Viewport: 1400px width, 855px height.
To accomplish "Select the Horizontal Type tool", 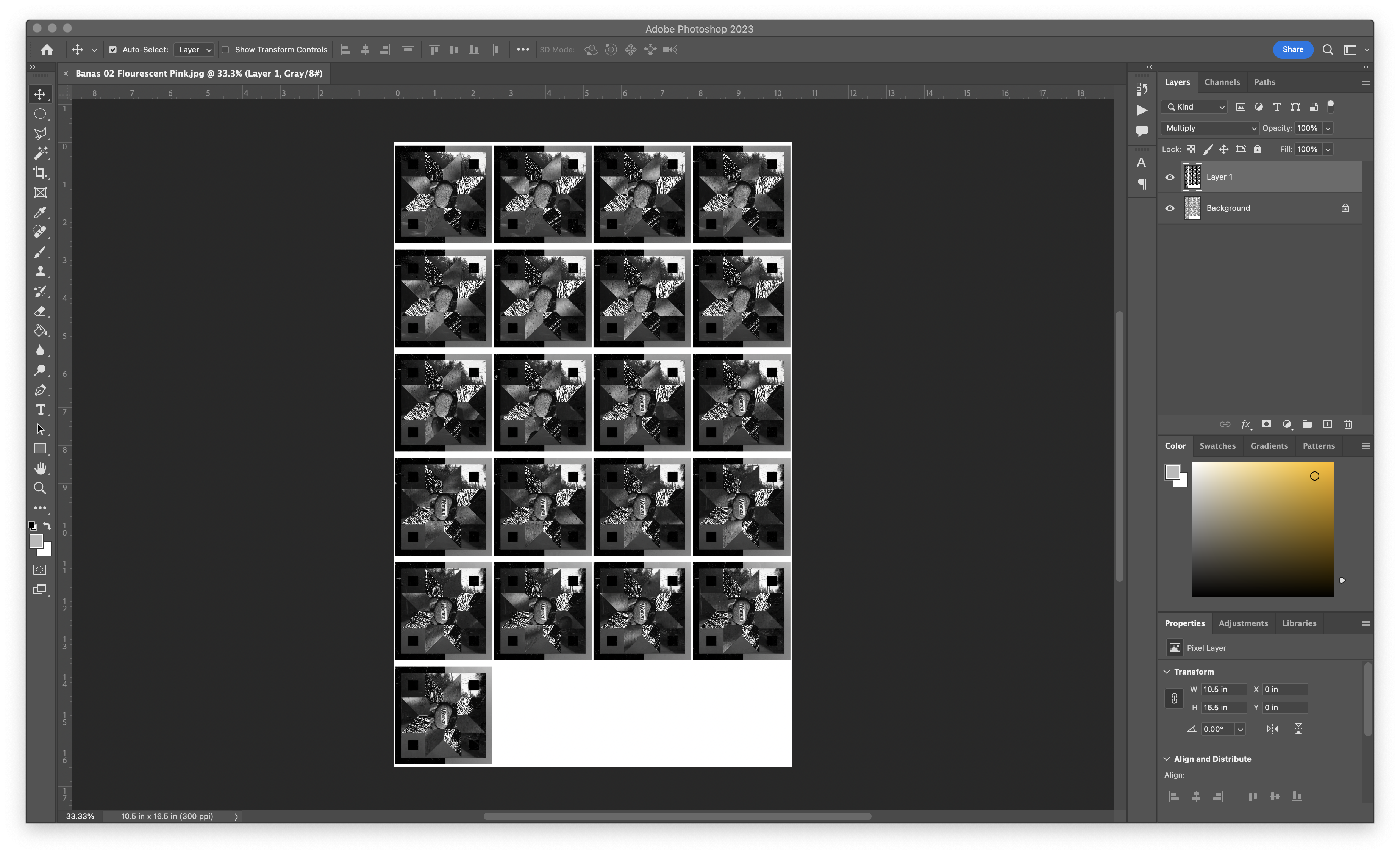I will [x=40, y=410].
